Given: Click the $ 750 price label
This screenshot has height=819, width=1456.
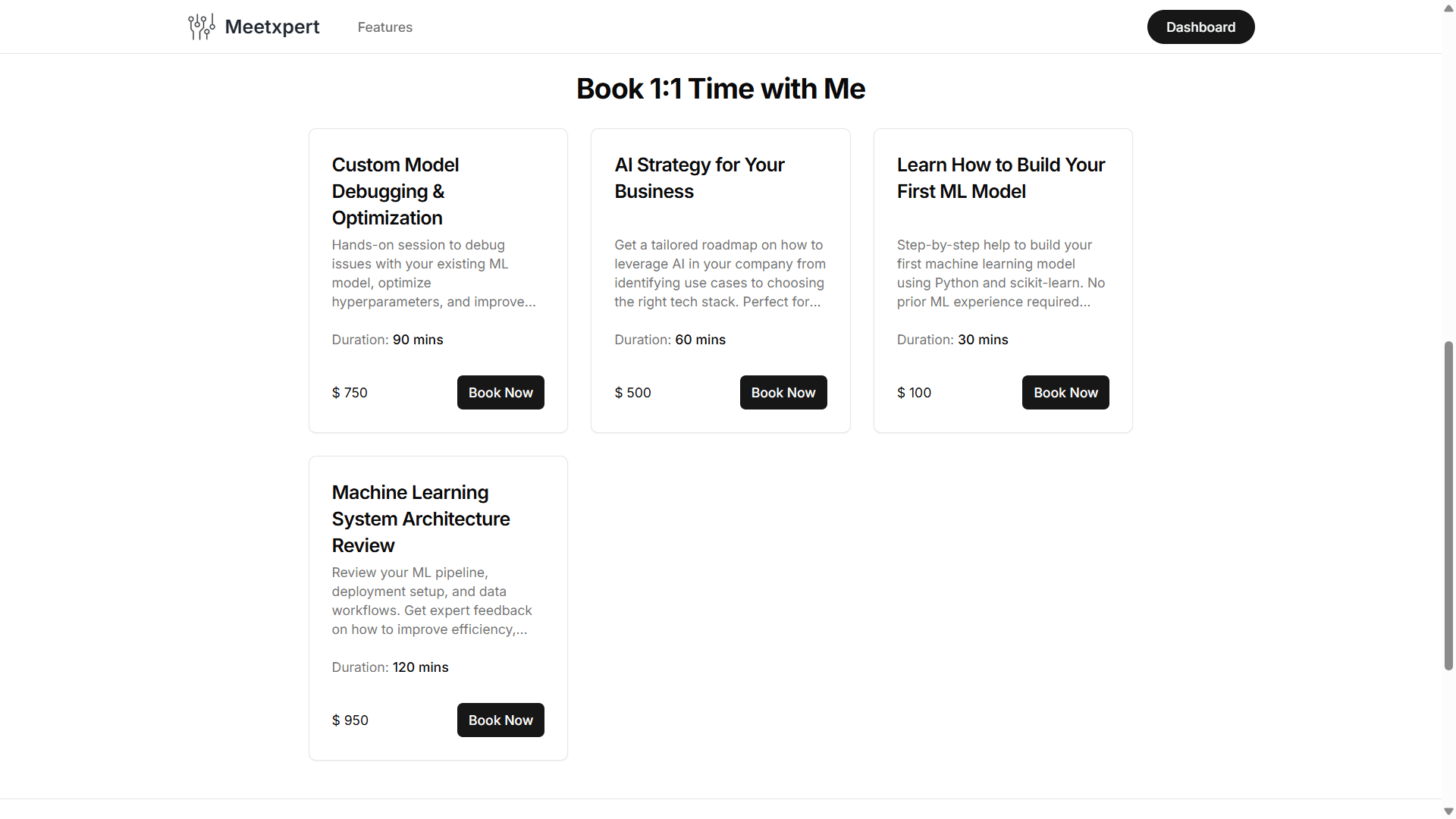Looking at the screenshot, I should pos(349,392).
